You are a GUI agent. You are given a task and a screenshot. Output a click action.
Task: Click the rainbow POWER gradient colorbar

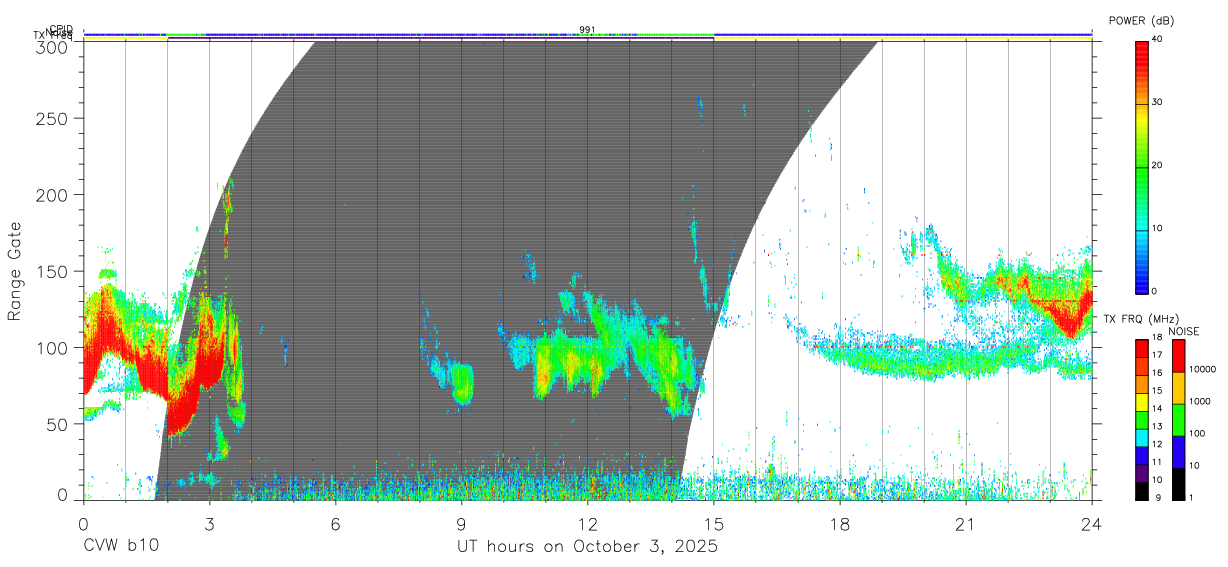pos(1142,166)
